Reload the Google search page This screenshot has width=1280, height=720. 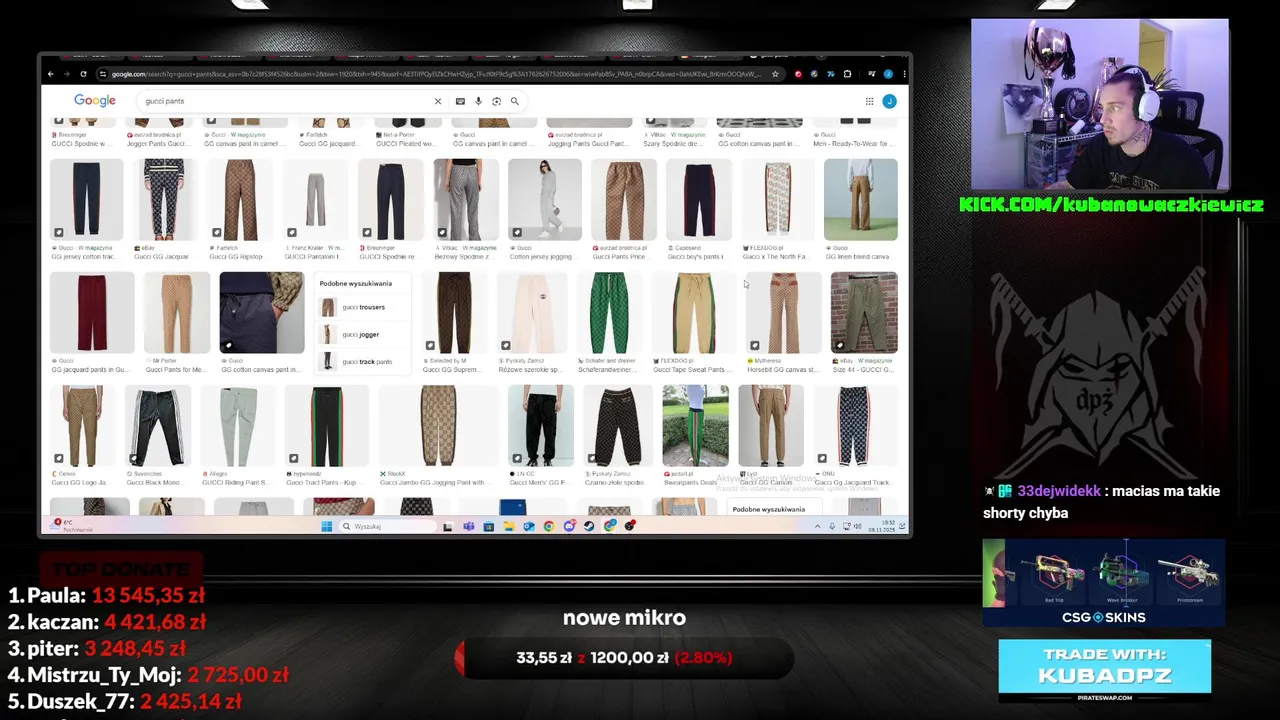tap(83, 74)
